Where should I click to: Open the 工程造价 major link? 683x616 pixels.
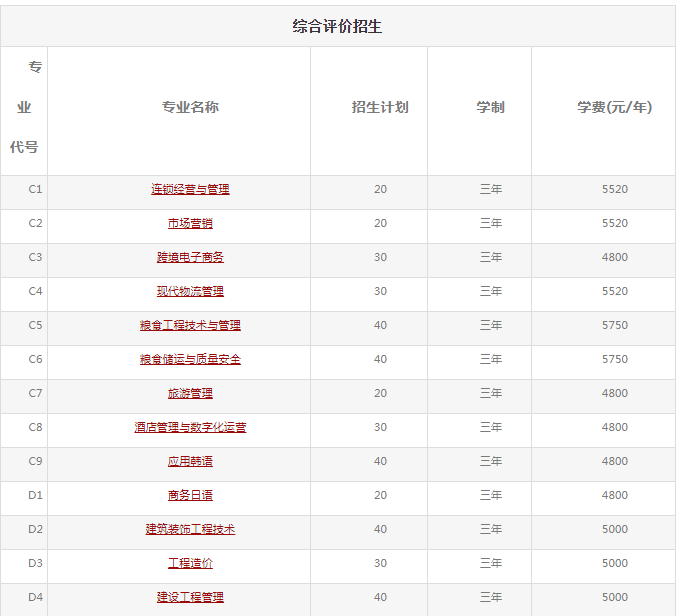point(190,563)
